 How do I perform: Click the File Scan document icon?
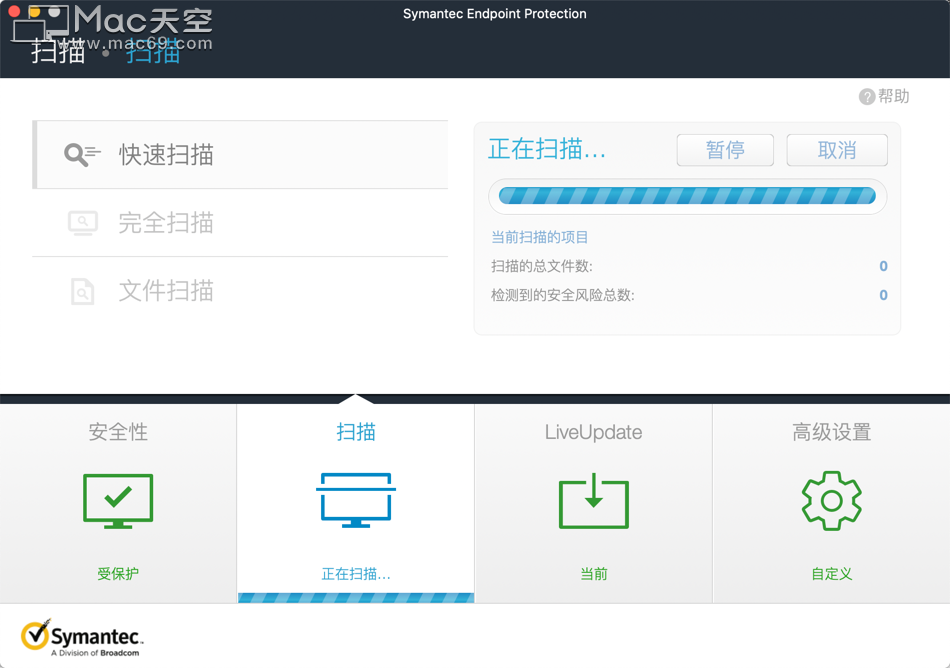(x=82, y=291)
